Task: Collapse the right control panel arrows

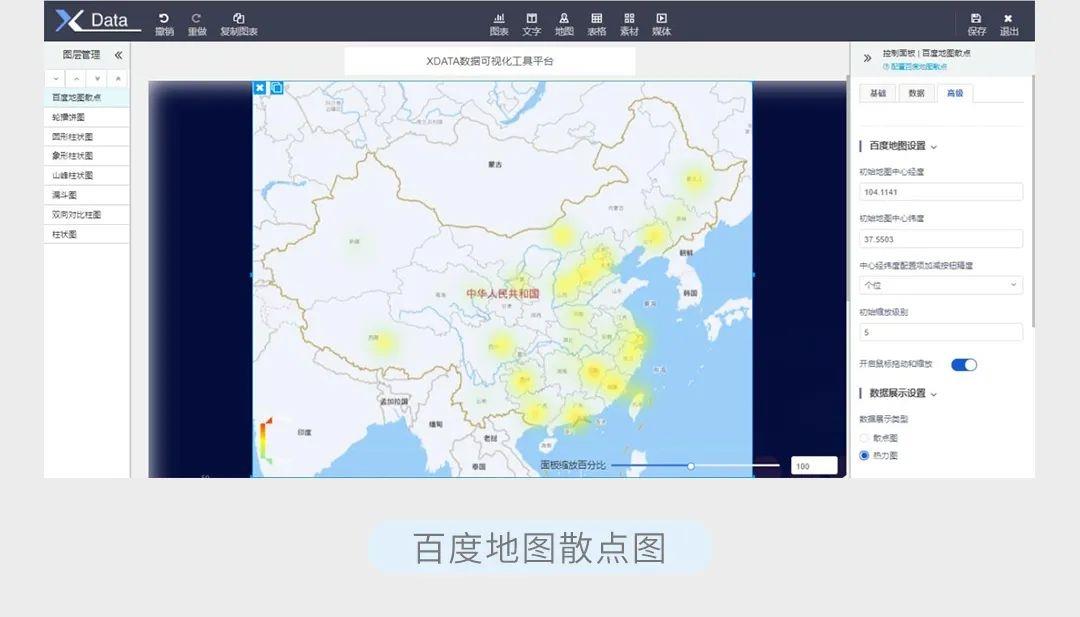Action: click(x=867, y=59)
